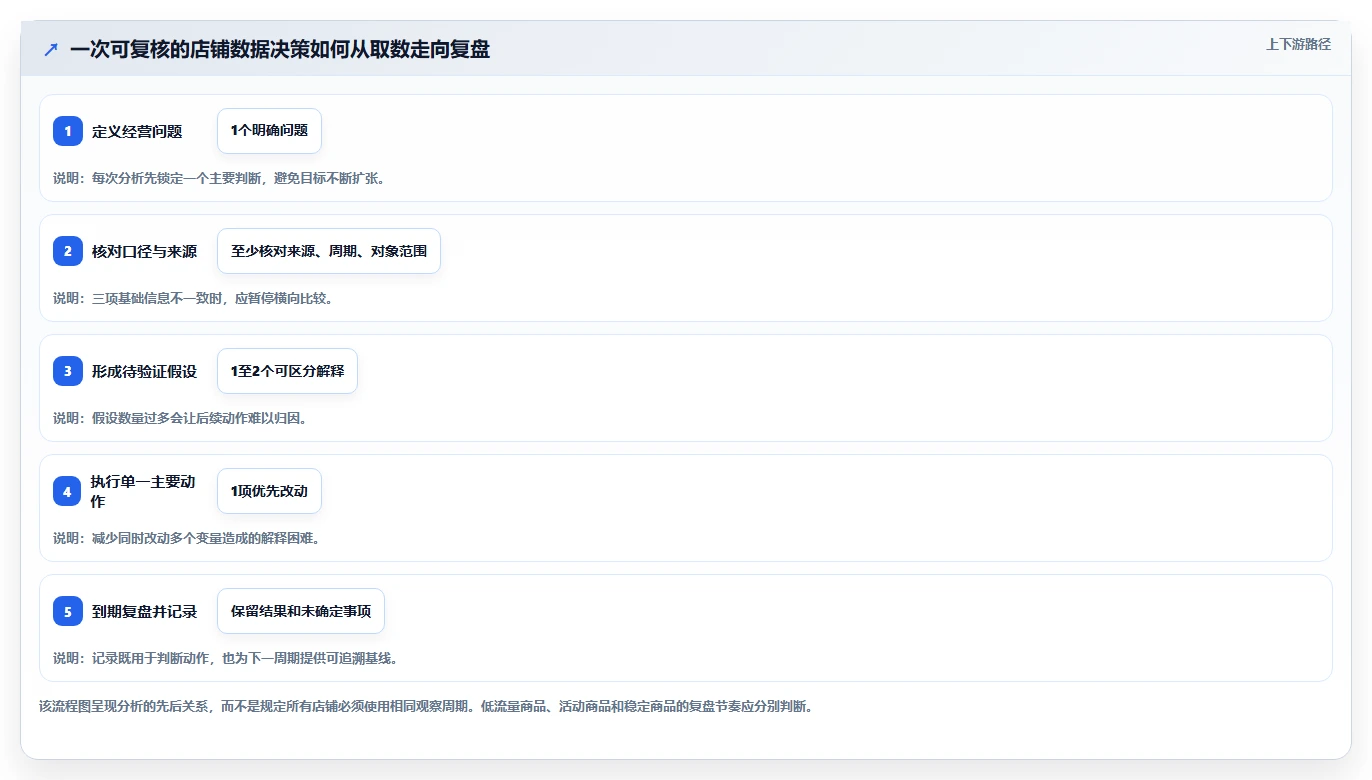Click the 1项优先改动 chip
This screenshot has height=780, width=1372.
coord(269,491)
